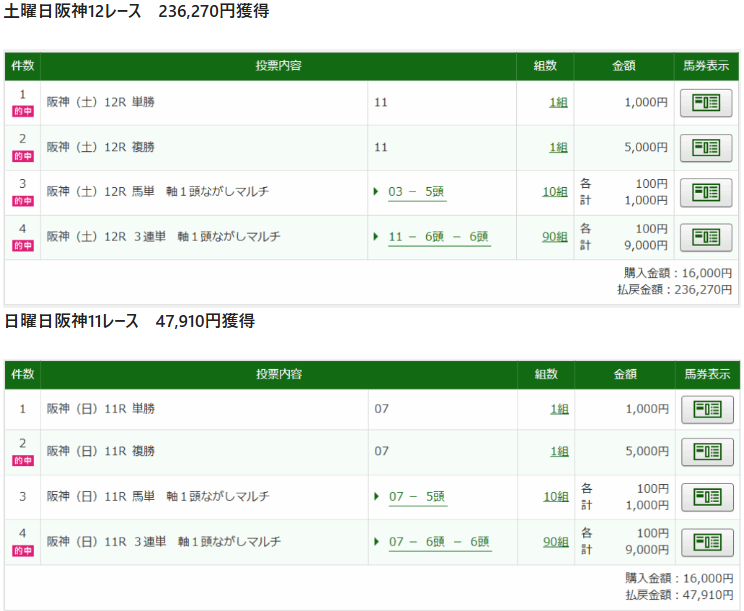This screenshot has height=611, width=744.
Task: Show ticket for Sunday 11R 複勝 bet
Action: coord(706,451)
